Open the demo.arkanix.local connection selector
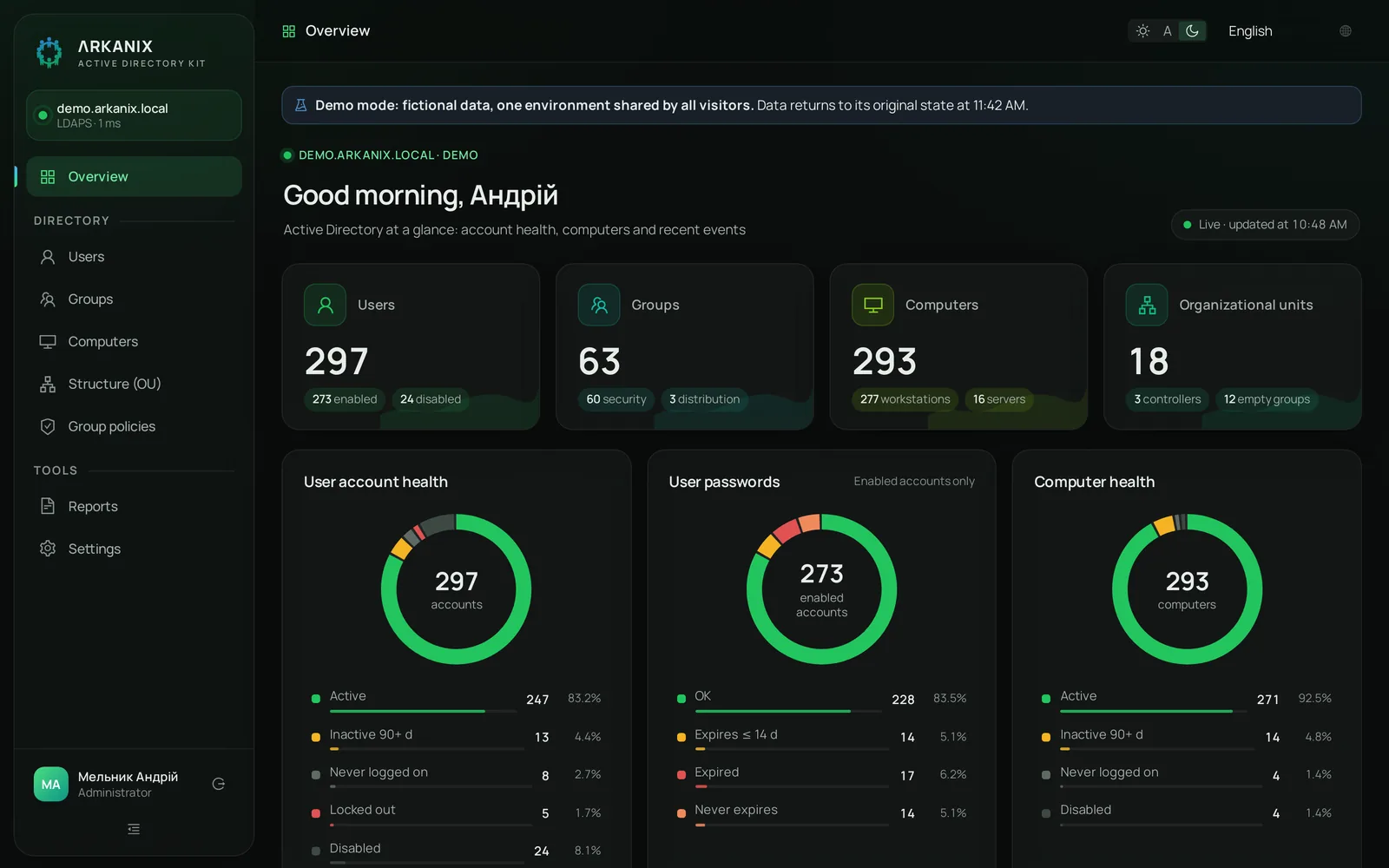The height and width of the screenshot is (868, 1389). point(134,115)
